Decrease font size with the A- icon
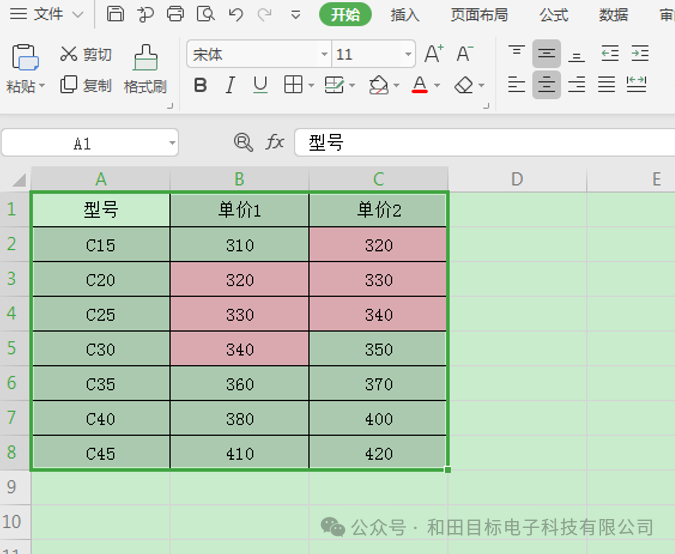 tap(464, 54)
